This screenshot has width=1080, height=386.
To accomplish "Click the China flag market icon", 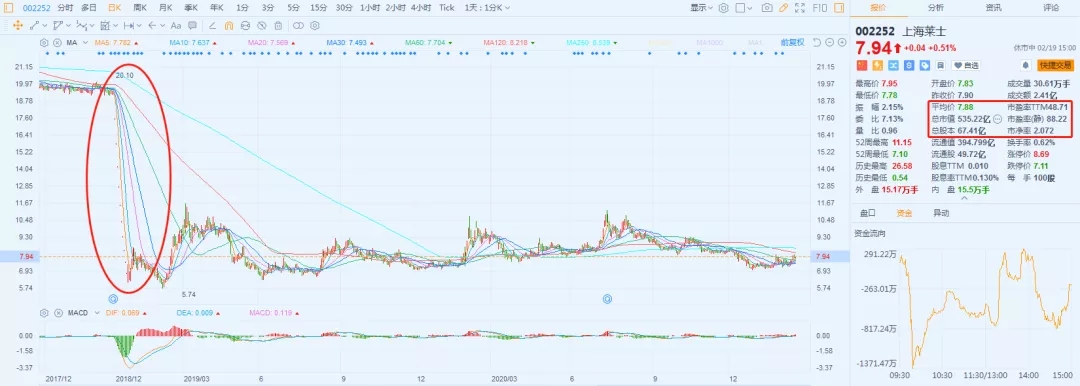I will [x=862, y=65].
